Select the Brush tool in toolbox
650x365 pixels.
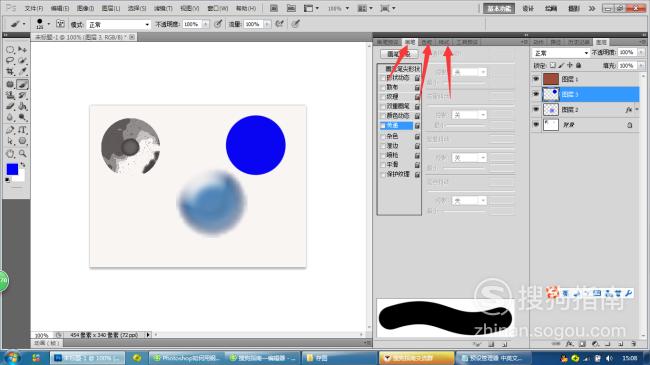(x=22, y=84)
